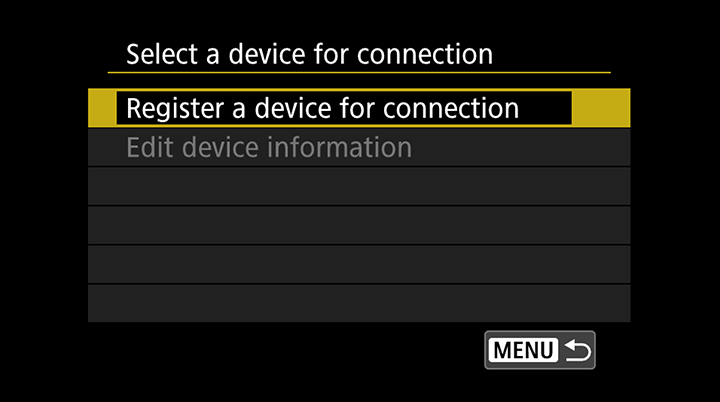Choose the greyed Edit device information entry
Viewport: 720px width, 402px height.
pyautogui.click(x=359, y=147)
